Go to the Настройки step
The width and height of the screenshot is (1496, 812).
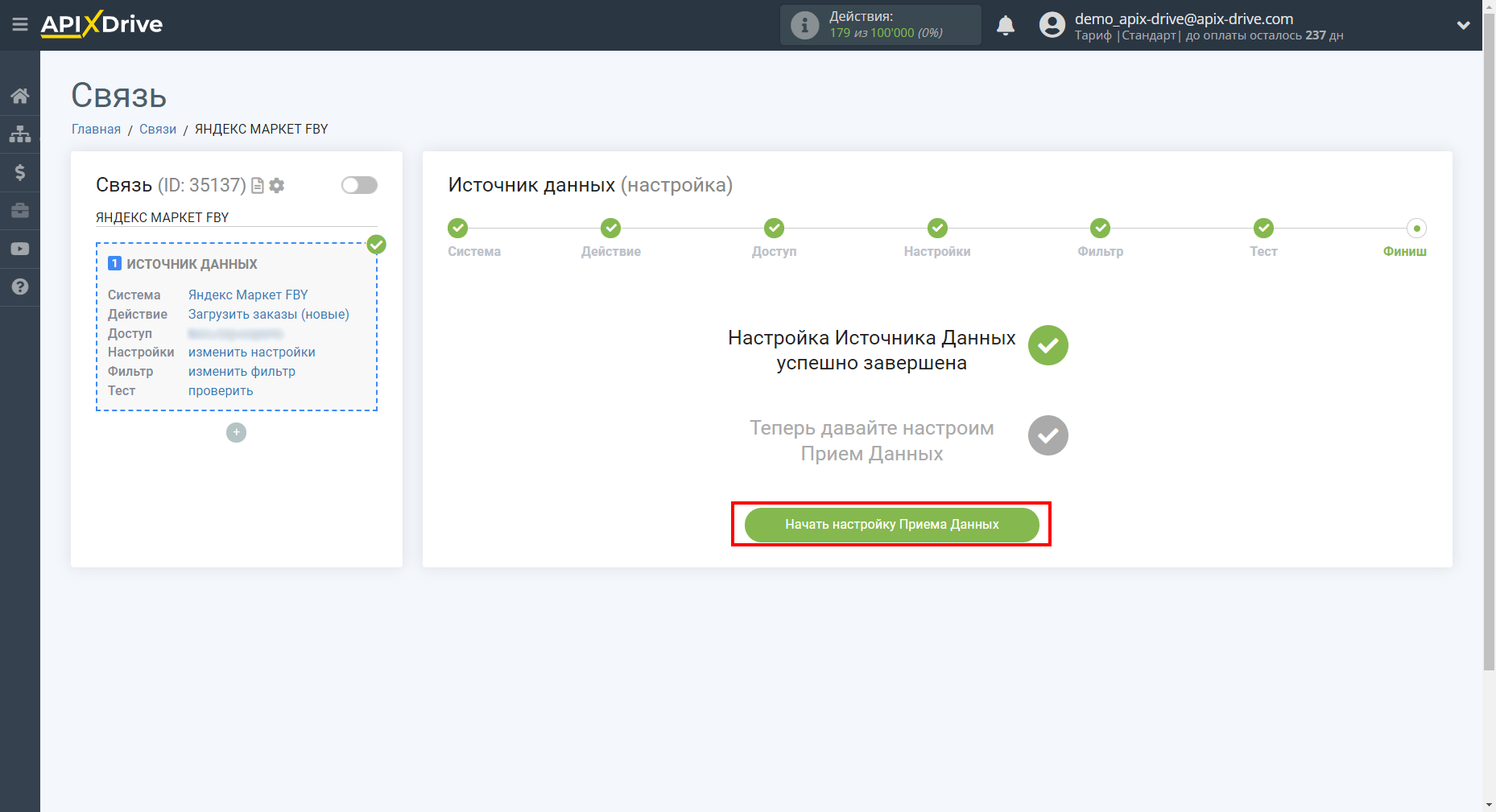[x=937, y=228]
